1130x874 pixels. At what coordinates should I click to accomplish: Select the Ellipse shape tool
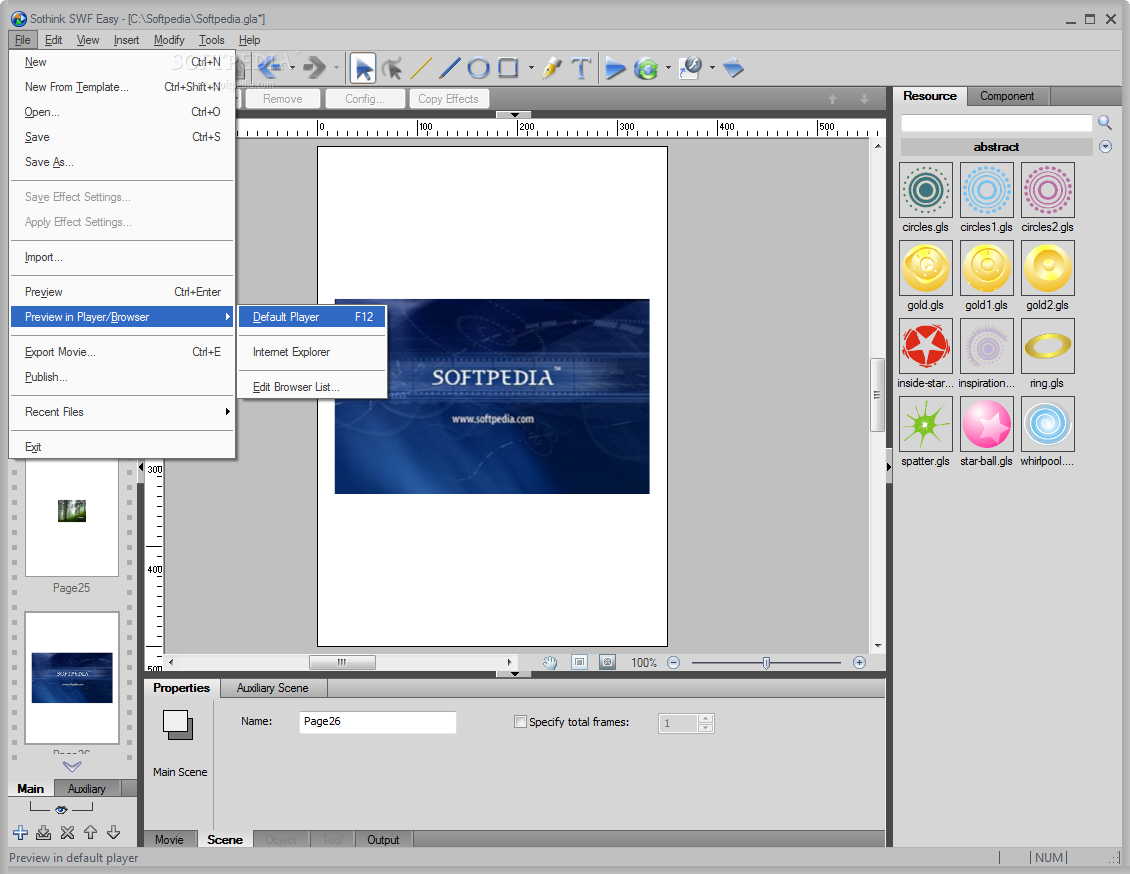point(479,68)
